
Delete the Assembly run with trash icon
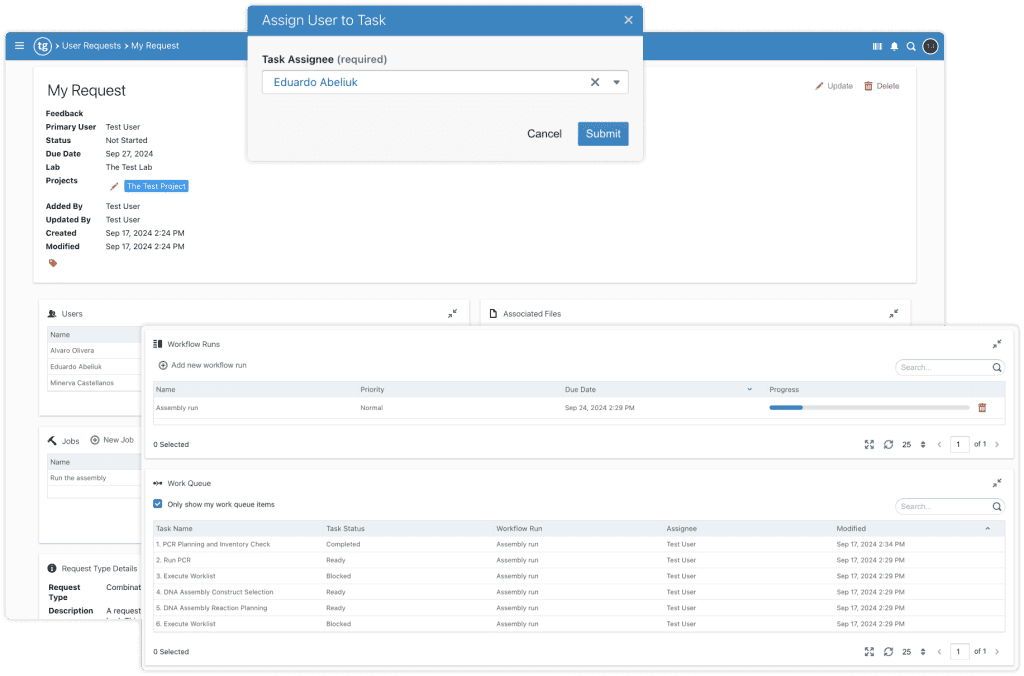pos(983,407)
